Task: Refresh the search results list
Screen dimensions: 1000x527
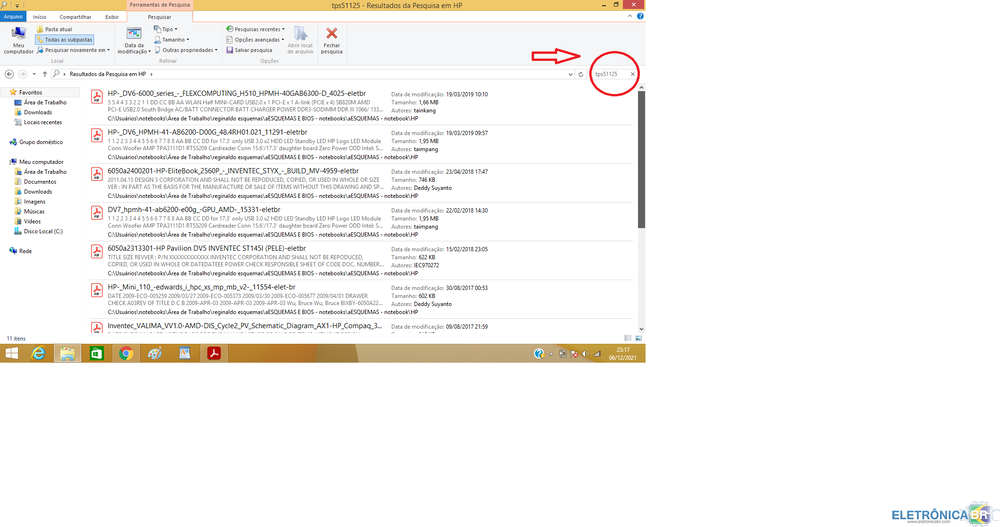Action: (580, 74)
